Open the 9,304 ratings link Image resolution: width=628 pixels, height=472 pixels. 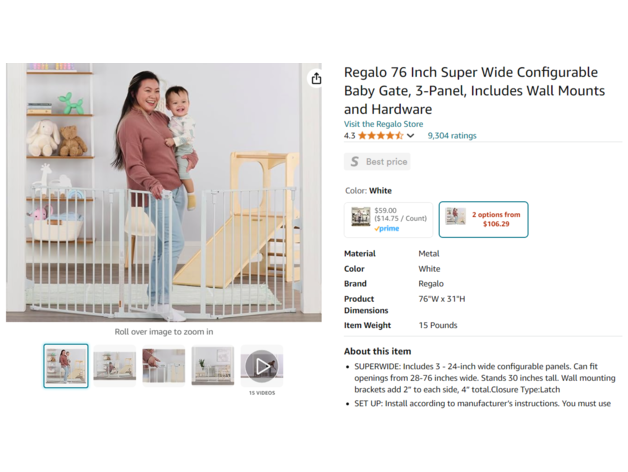click(452, 136)
